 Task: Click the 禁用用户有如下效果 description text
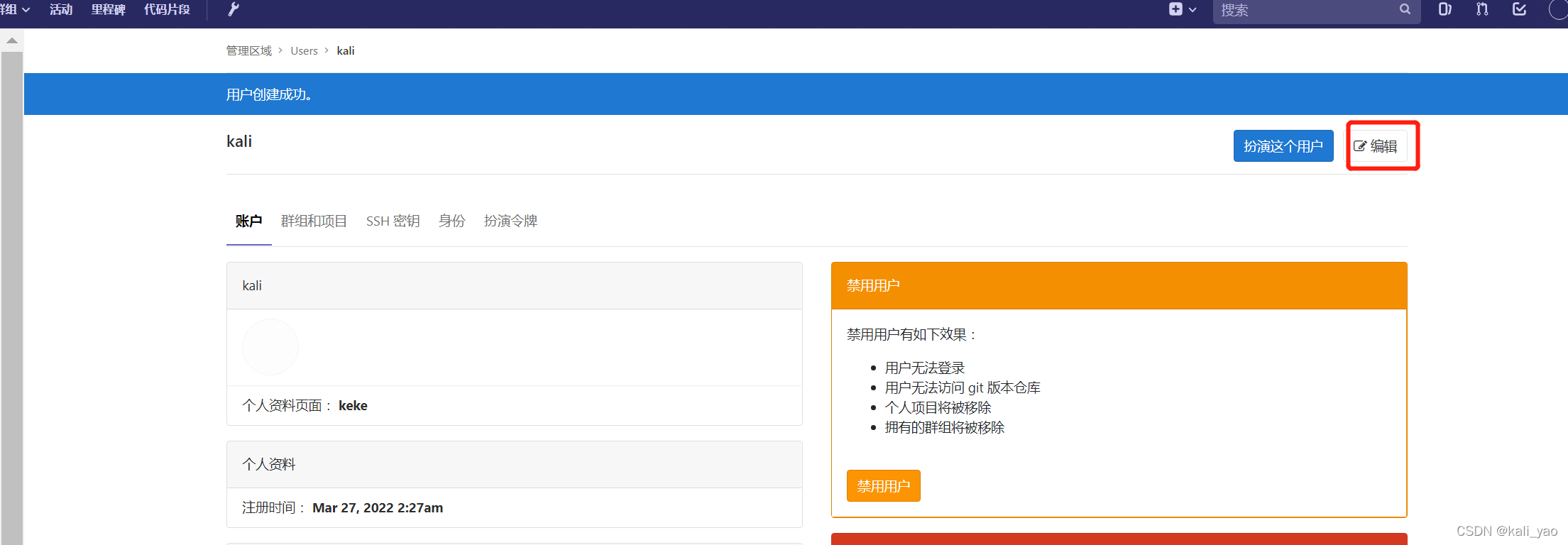912,335
